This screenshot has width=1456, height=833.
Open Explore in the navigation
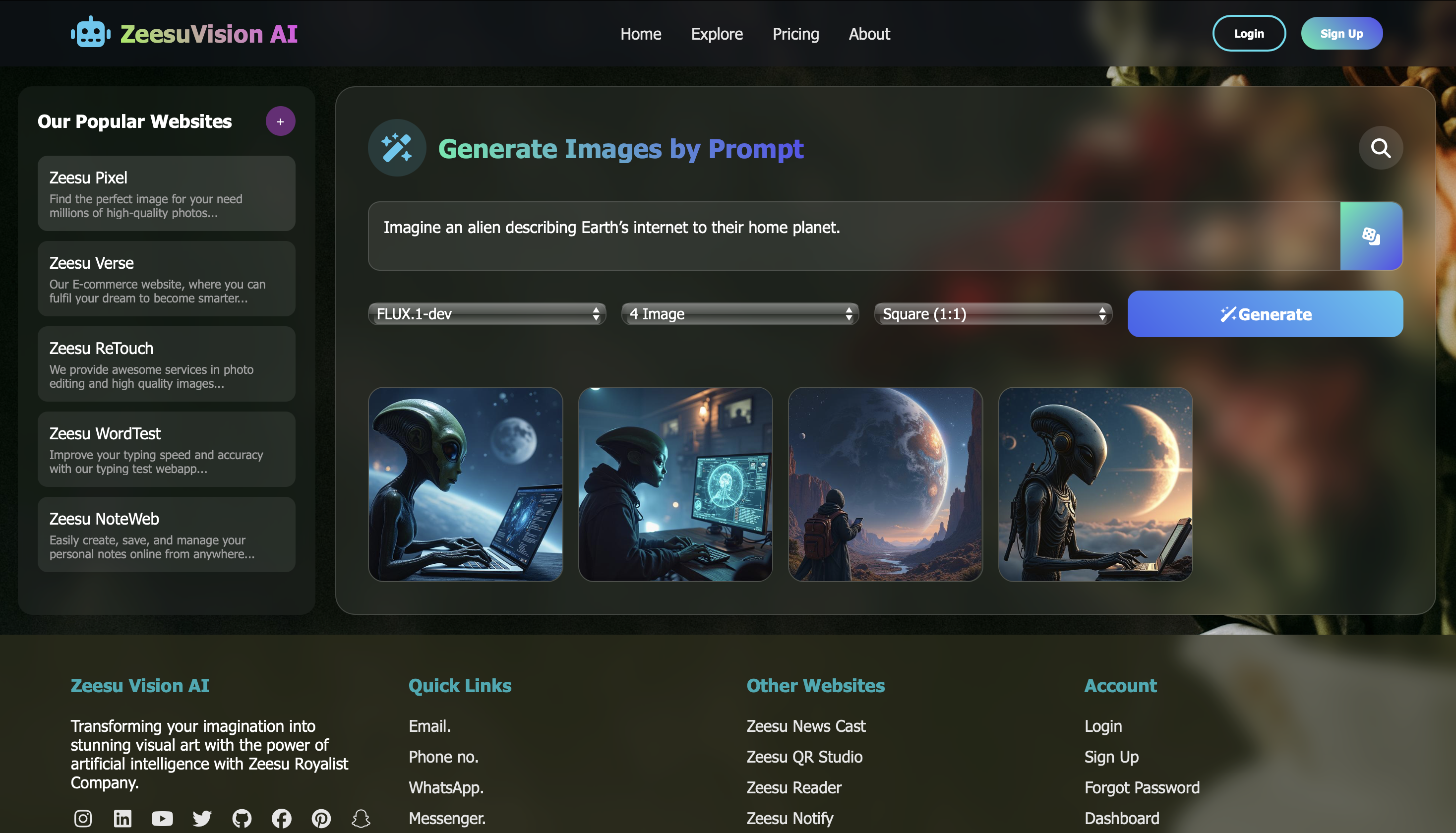pyautogui.click(x=717, y=34)
